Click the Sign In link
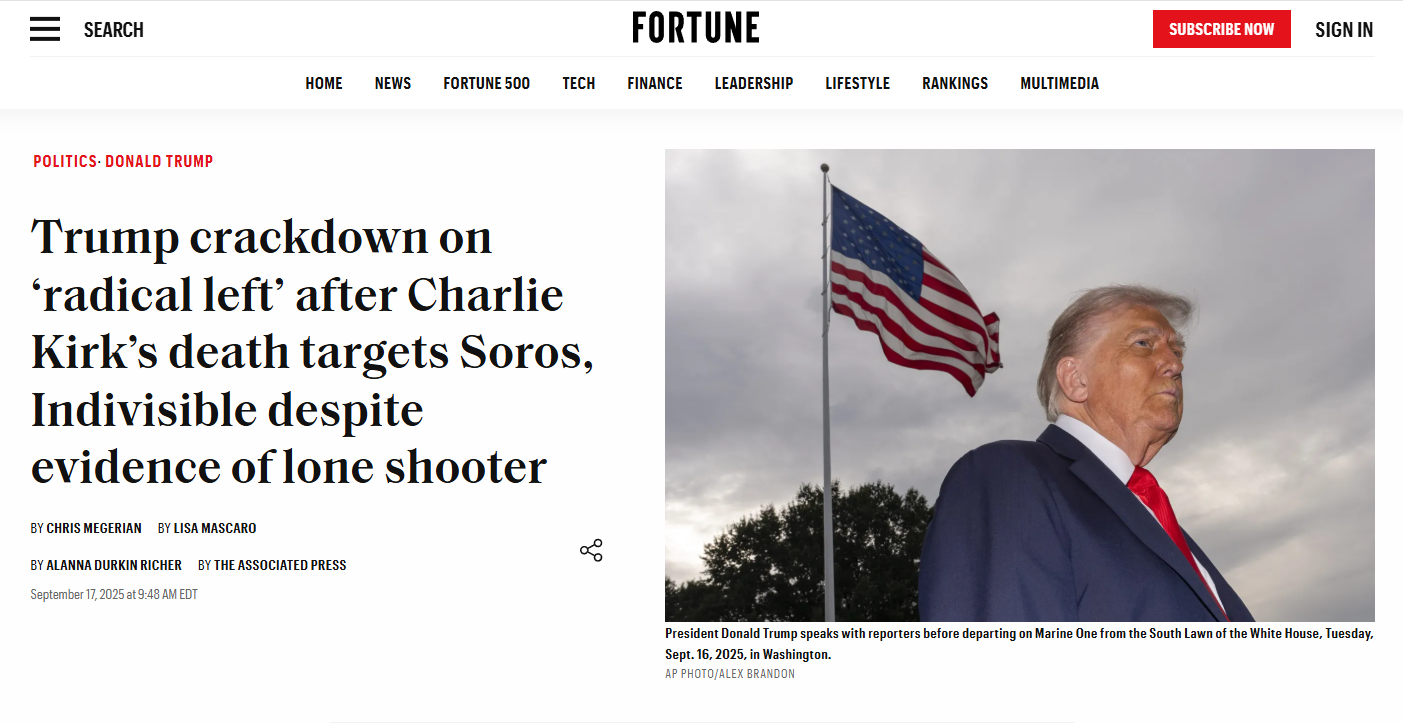Viewport: 1403px width, 723px height. [x=1344, y=30]
